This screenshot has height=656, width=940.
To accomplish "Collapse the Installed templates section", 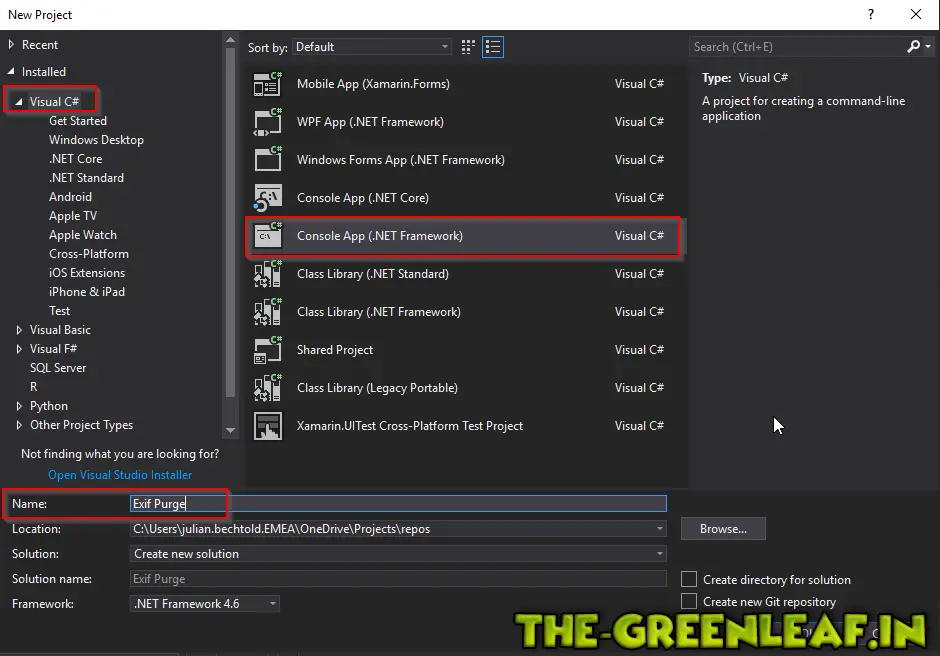I will [12, 72].
